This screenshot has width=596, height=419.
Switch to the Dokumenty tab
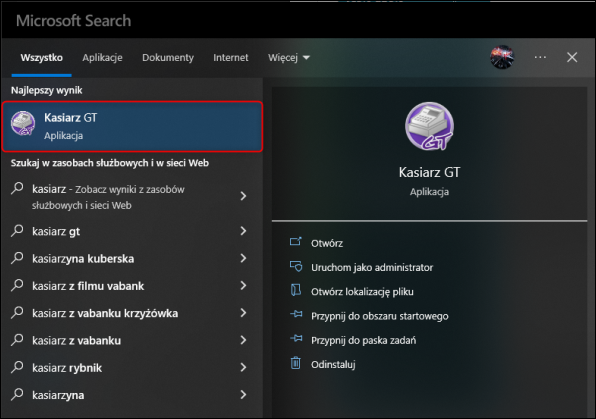[x=168, y=57]
